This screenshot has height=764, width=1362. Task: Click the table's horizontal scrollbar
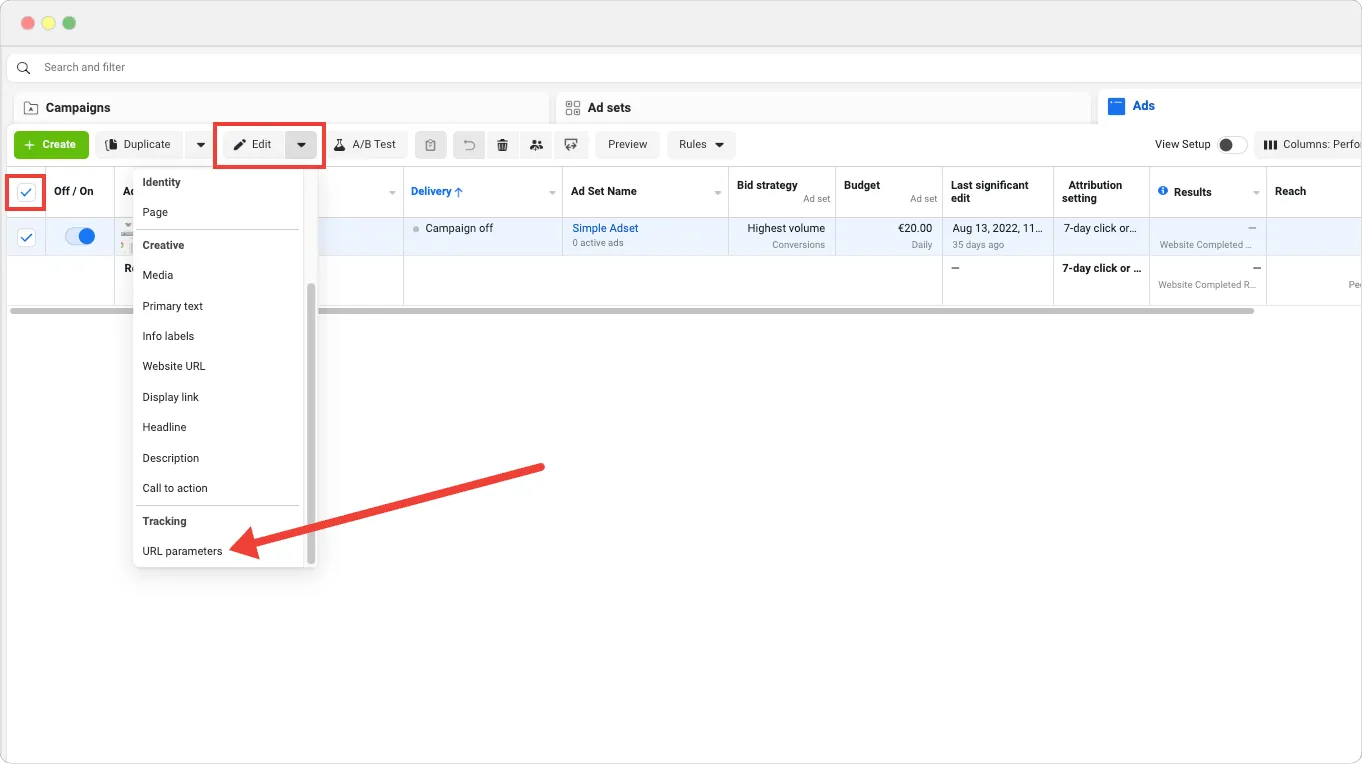[x=631, y=311]
